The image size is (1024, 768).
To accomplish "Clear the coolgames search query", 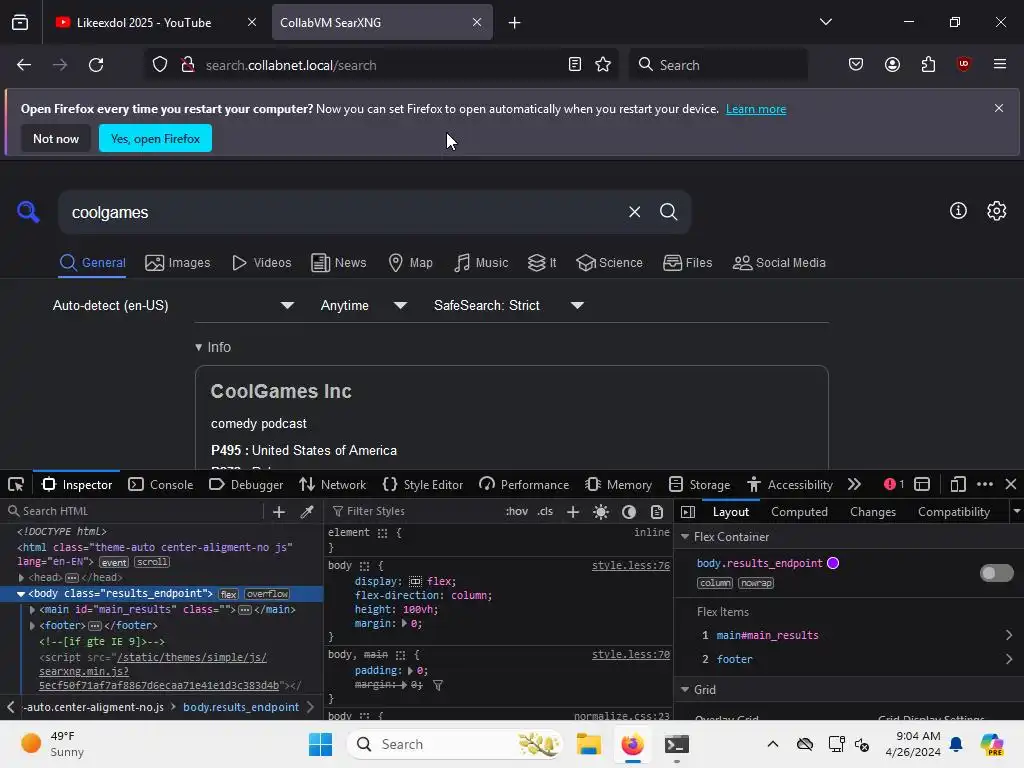I will [634, 212].
